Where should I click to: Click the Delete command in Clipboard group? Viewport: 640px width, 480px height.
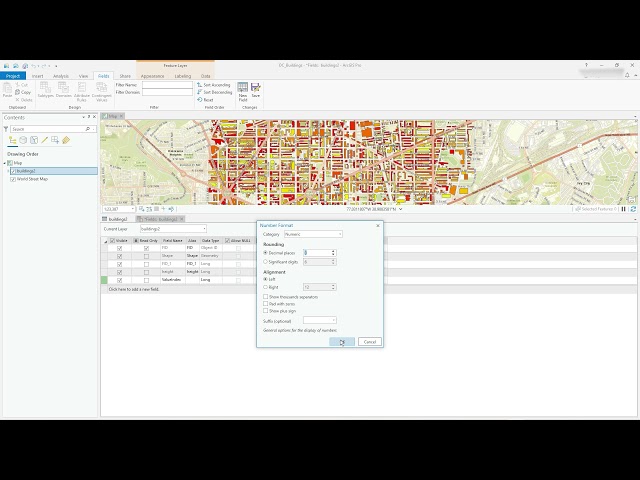click(24, 100)
